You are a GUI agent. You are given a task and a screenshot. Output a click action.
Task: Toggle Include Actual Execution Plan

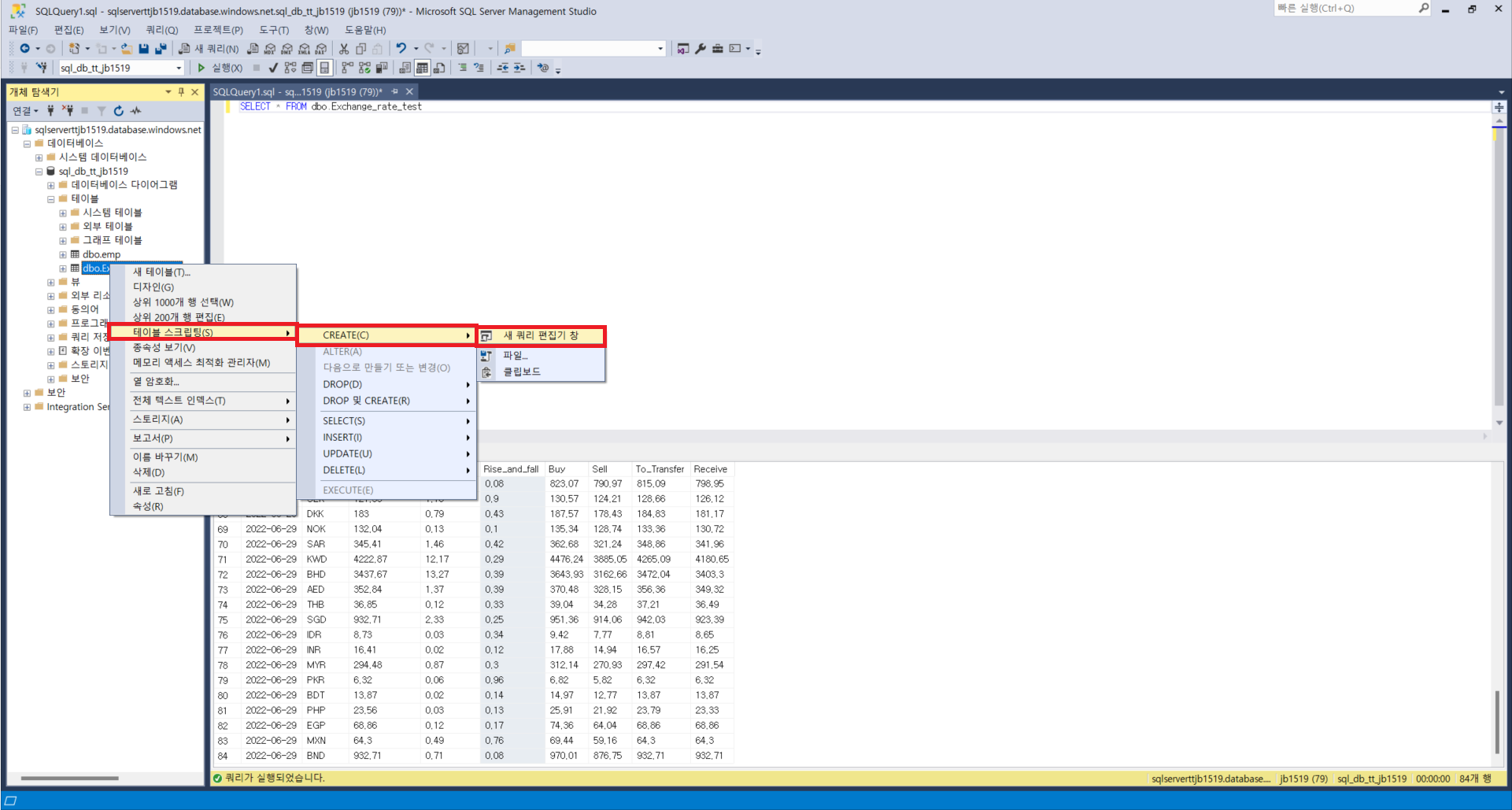click(347, 68)
